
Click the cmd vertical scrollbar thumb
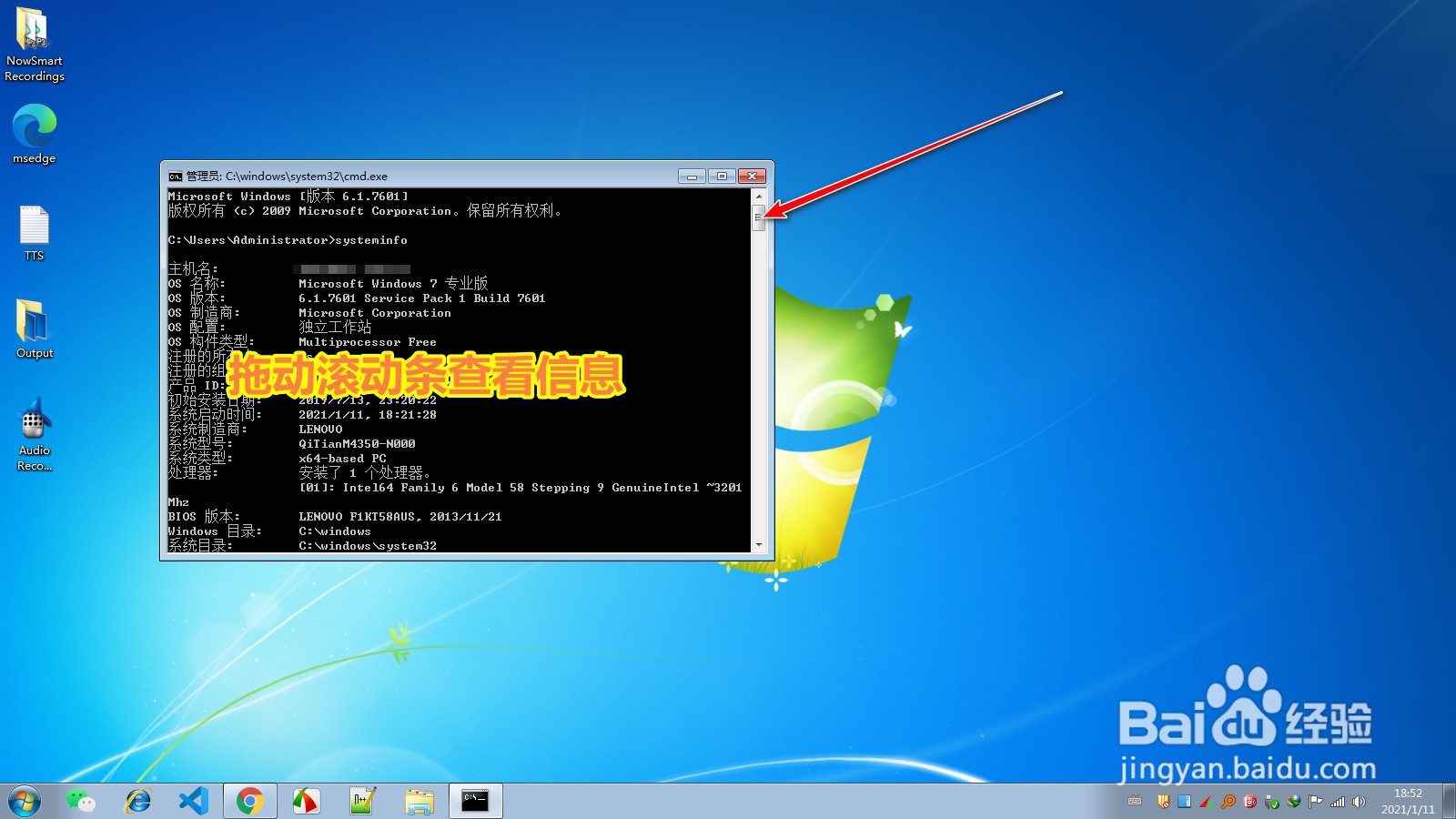point(759,218)
